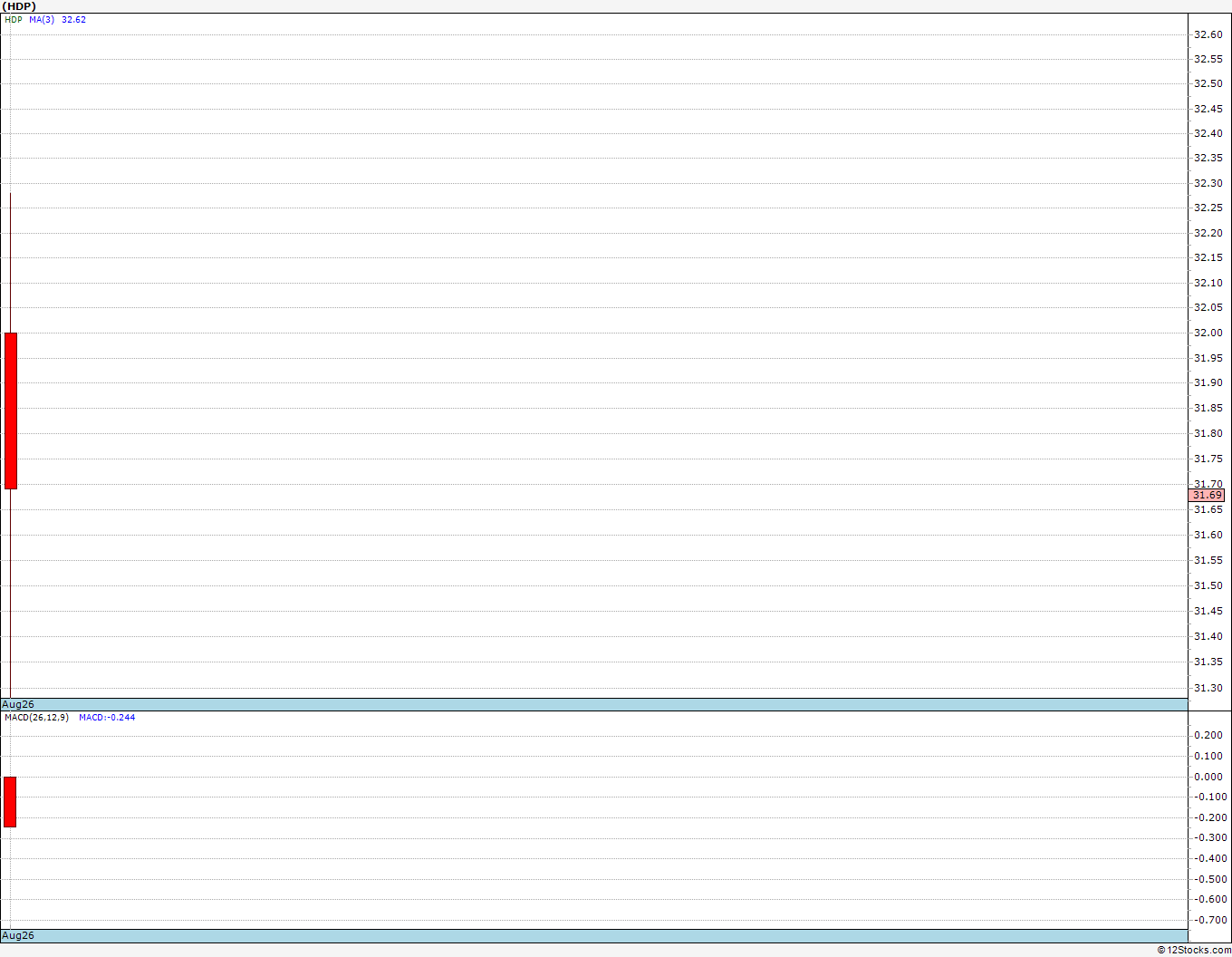Click the 32.60 price axis label

[x=1208, y=34]
